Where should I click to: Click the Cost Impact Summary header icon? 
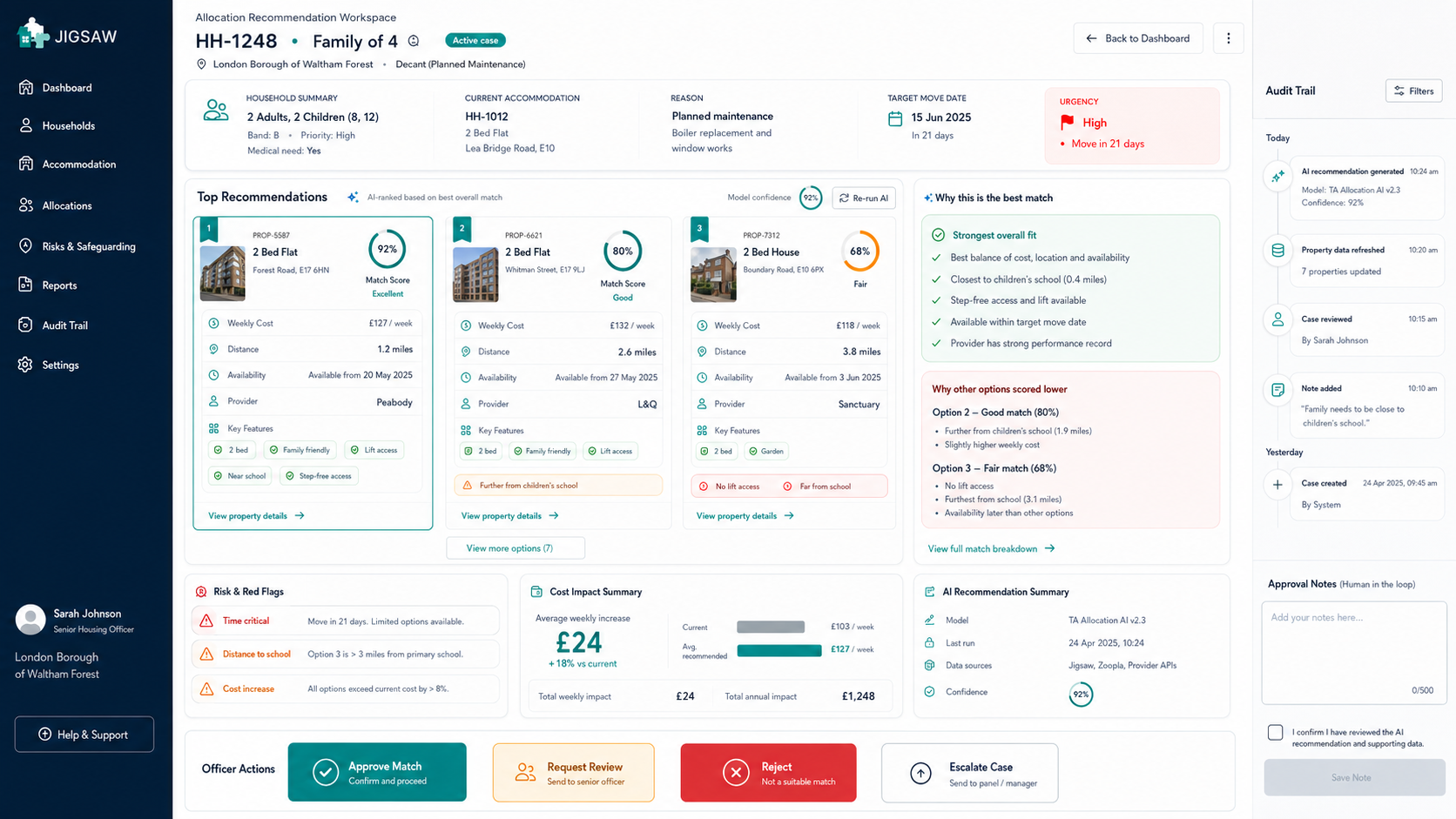536,592
